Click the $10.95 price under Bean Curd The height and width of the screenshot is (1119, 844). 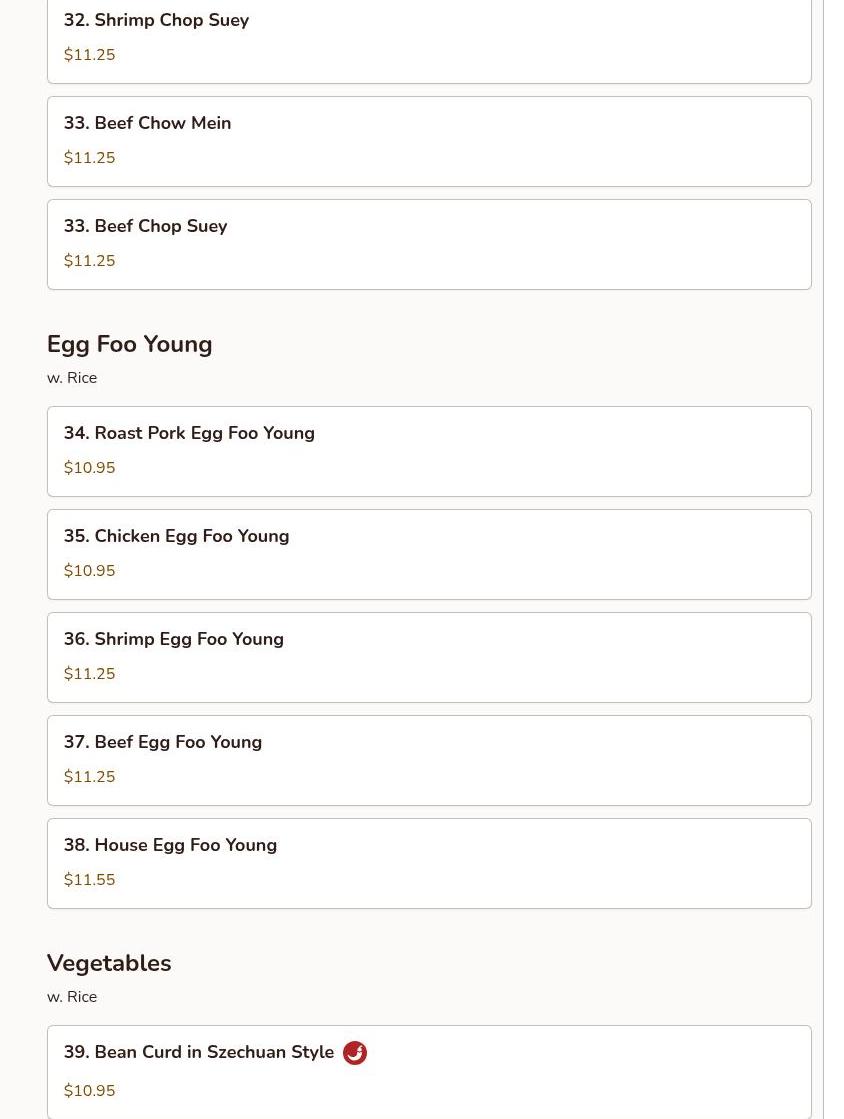[x=90, y=1091]
